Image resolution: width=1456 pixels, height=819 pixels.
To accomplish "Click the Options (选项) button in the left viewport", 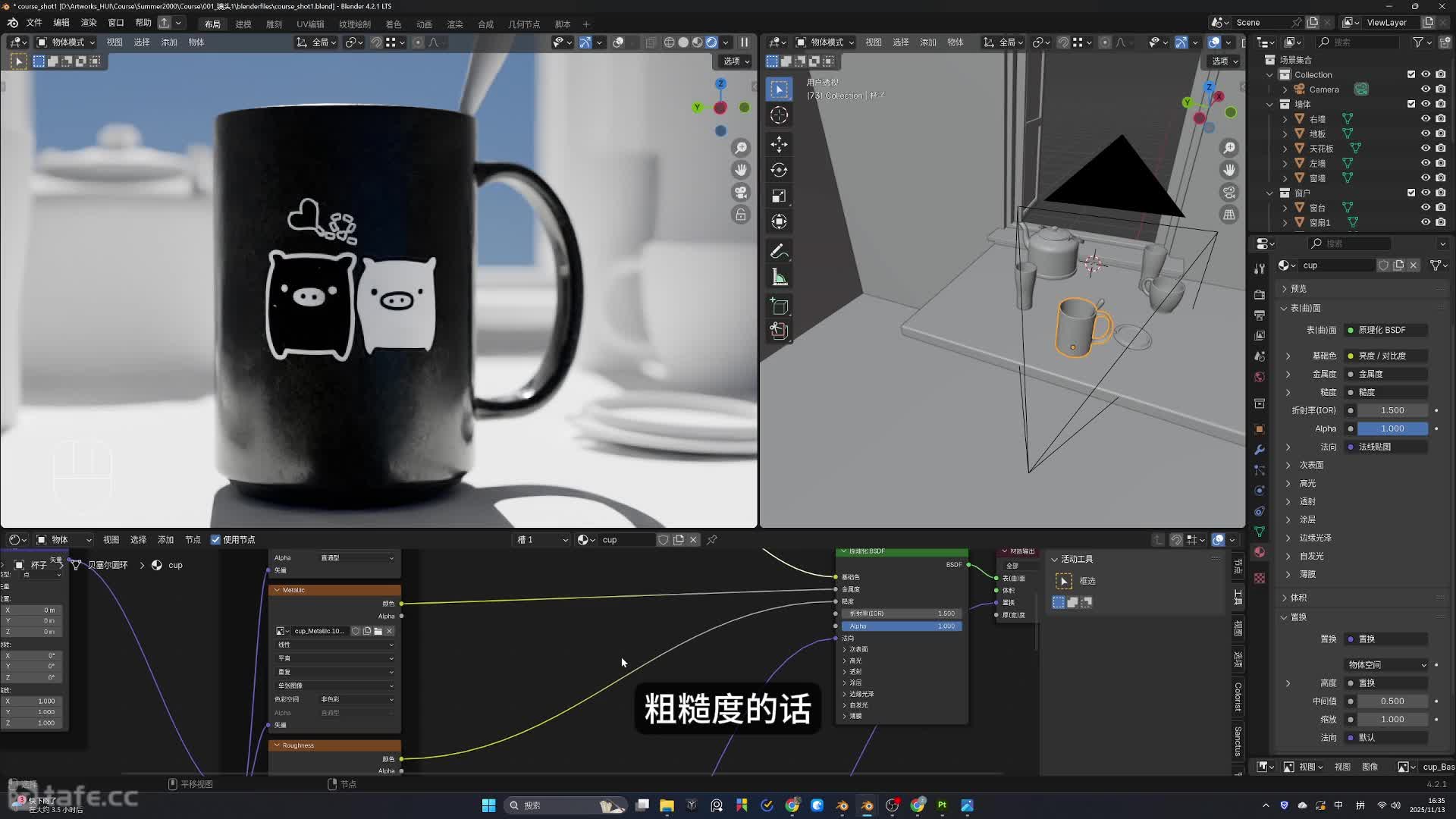I will coord(736,61).
